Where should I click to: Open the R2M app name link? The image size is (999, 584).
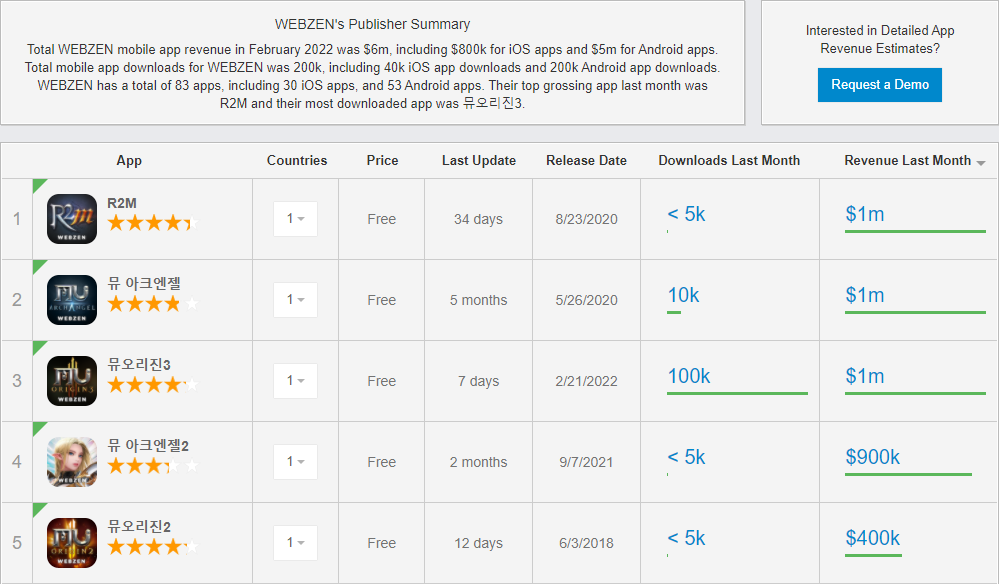click(x=122, y=203)
